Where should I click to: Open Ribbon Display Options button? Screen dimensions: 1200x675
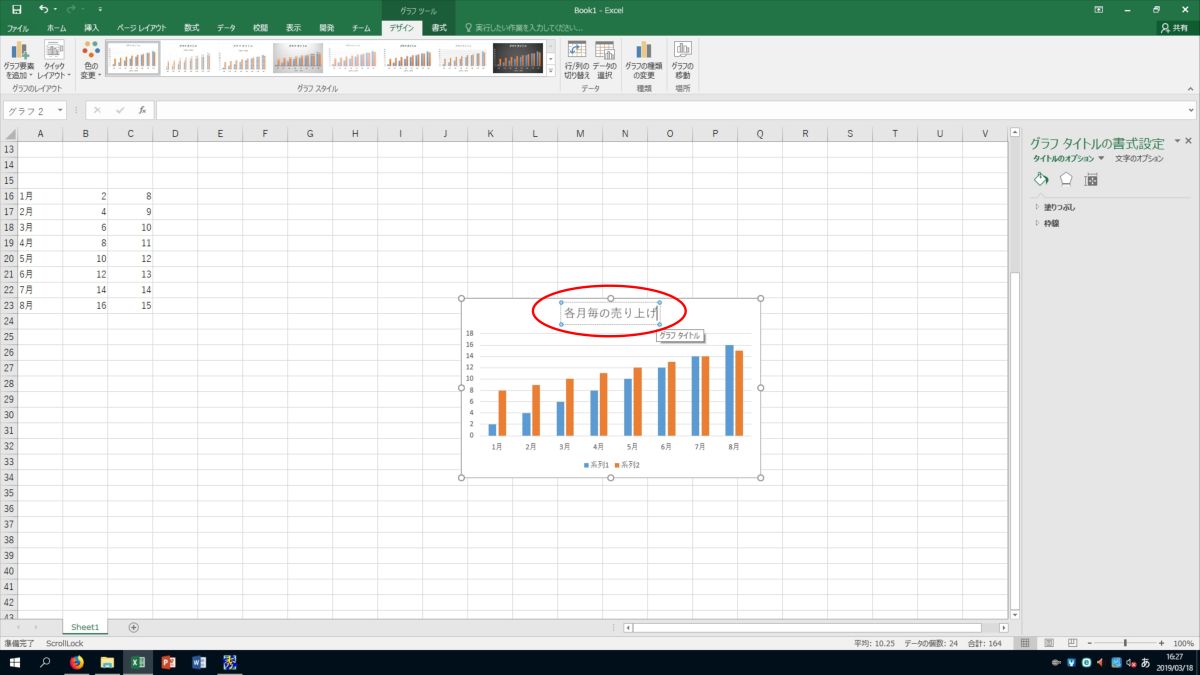(x=1099, y=9)
